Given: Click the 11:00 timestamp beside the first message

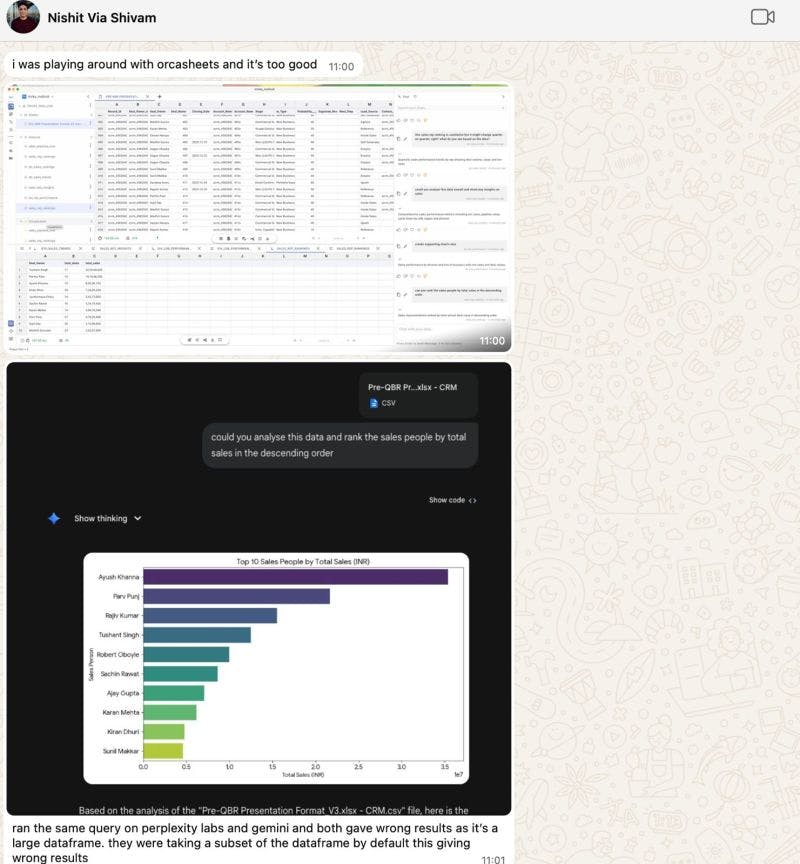Looking at the screenshot, I should [341, 67].
